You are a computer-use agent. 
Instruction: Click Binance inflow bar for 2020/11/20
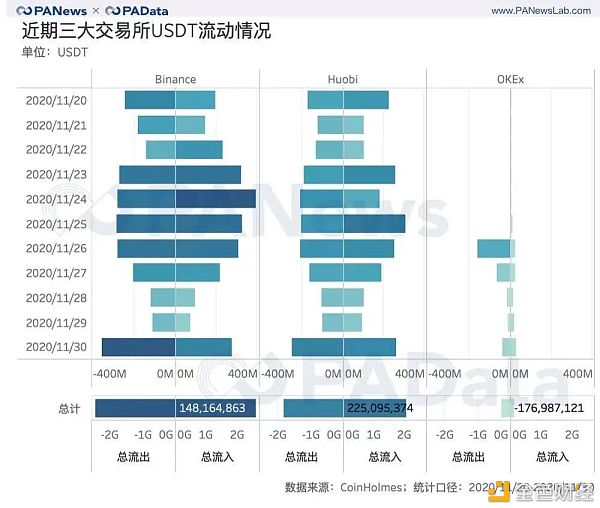click(195, 100)
